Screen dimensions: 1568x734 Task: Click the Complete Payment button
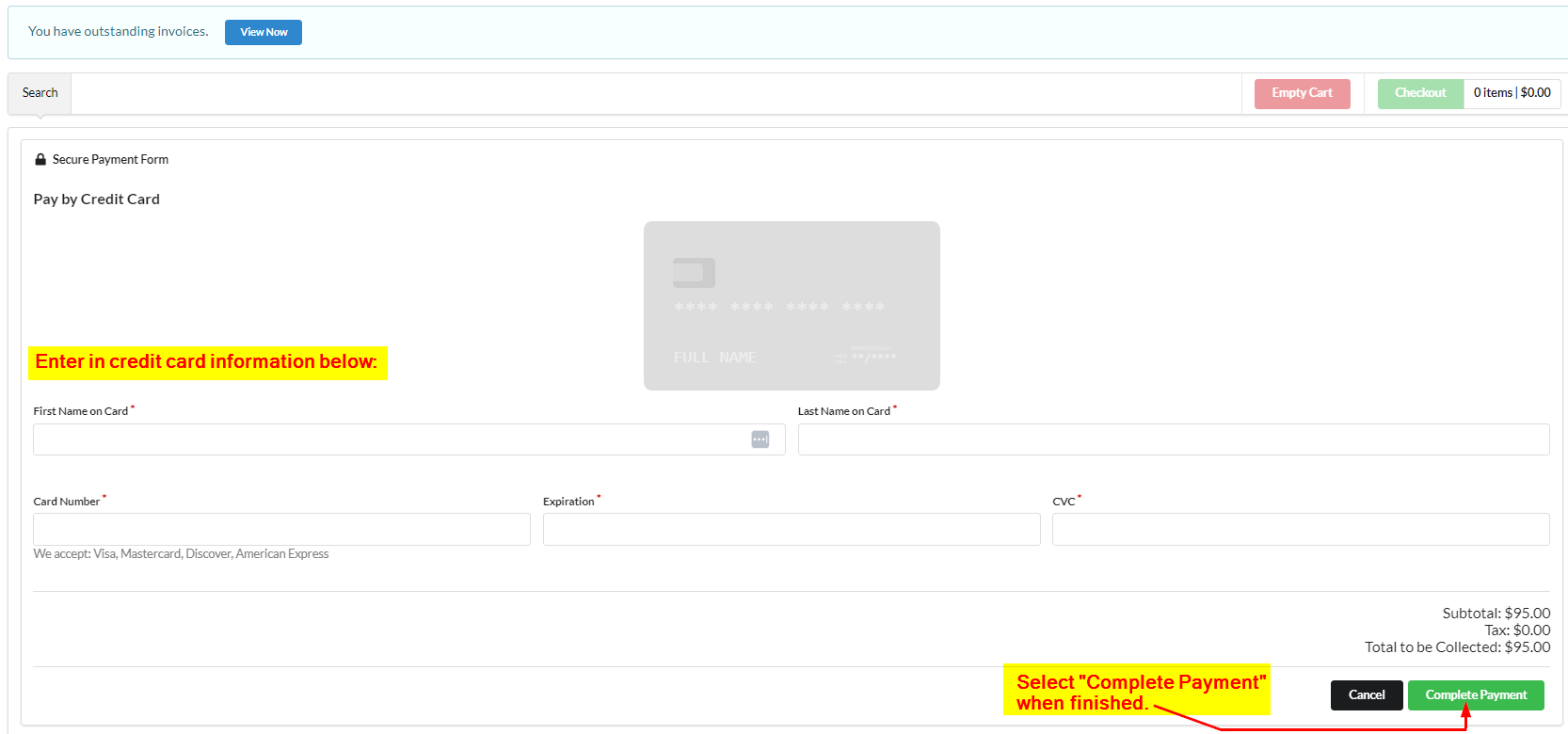tap(1476, 695)
